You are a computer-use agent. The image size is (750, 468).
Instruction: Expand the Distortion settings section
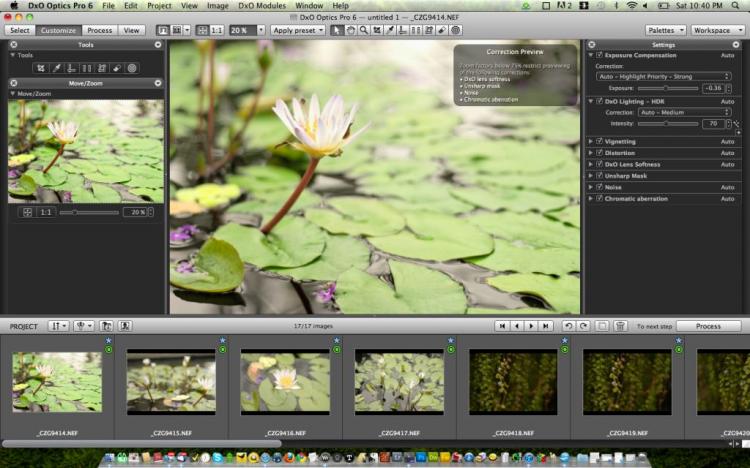(590, 153)
